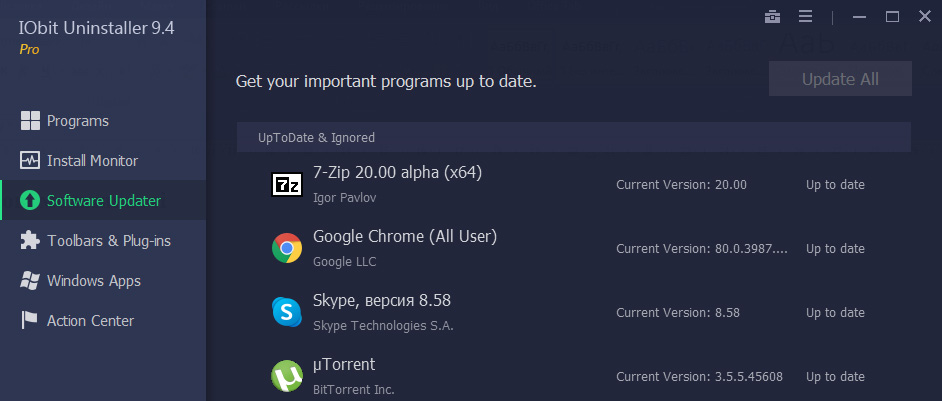Click the Action Center flag icon

(x=30, y=320)
